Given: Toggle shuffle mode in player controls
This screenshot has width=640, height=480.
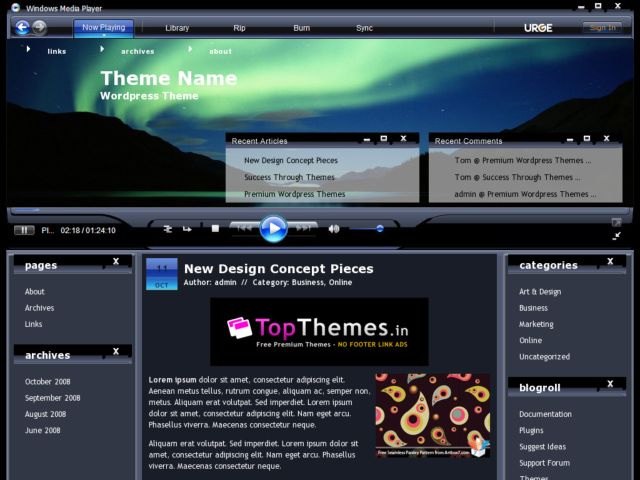Looking at the screenshot, I should tap(168, 229).
